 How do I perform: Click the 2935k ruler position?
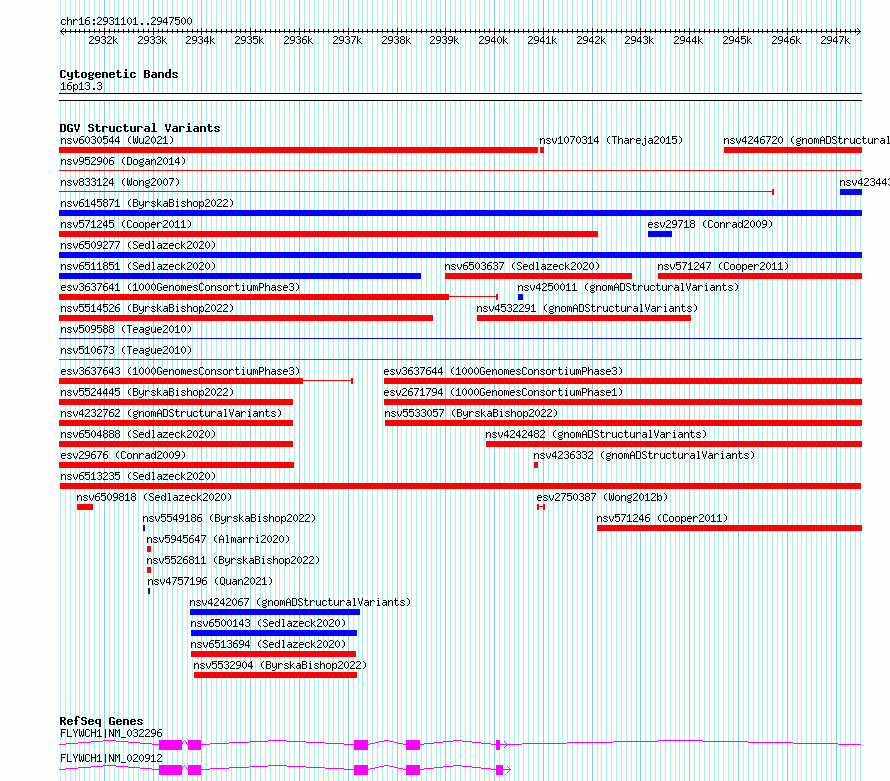pyautogui.click(x=249, y=40)
